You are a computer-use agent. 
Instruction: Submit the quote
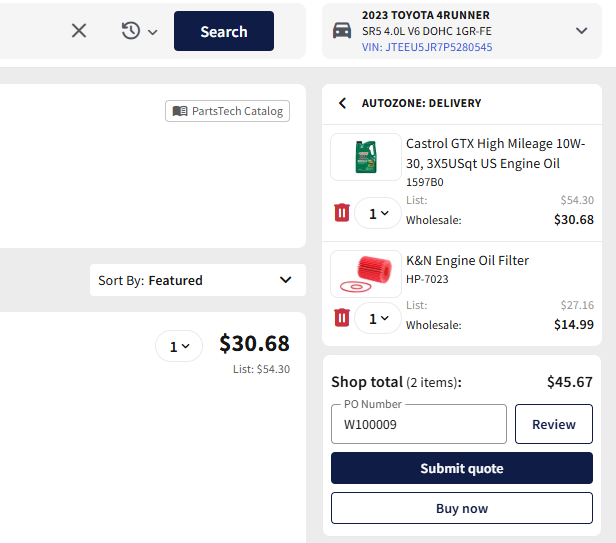462,468
